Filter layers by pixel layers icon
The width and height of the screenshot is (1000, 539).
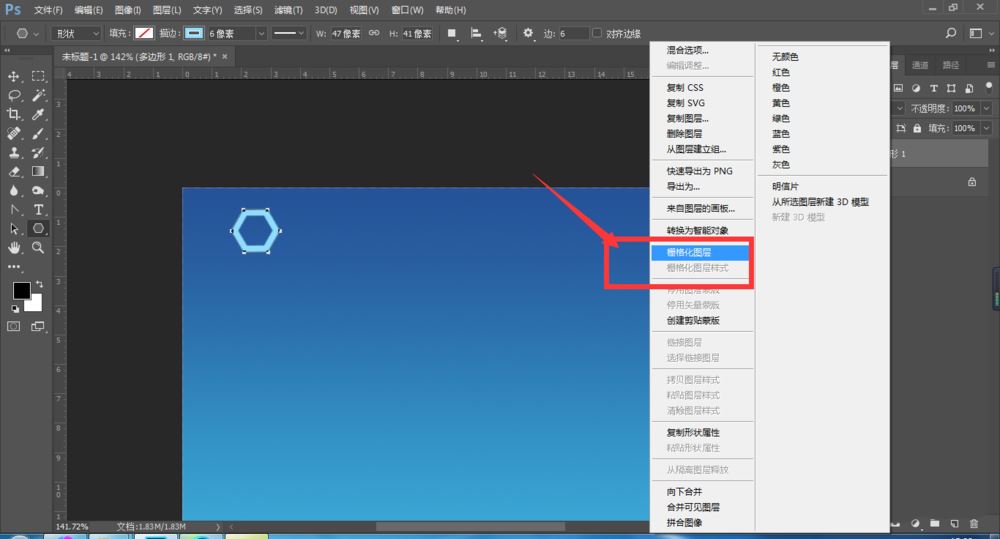pyautogui.click(x=899, y=88)
